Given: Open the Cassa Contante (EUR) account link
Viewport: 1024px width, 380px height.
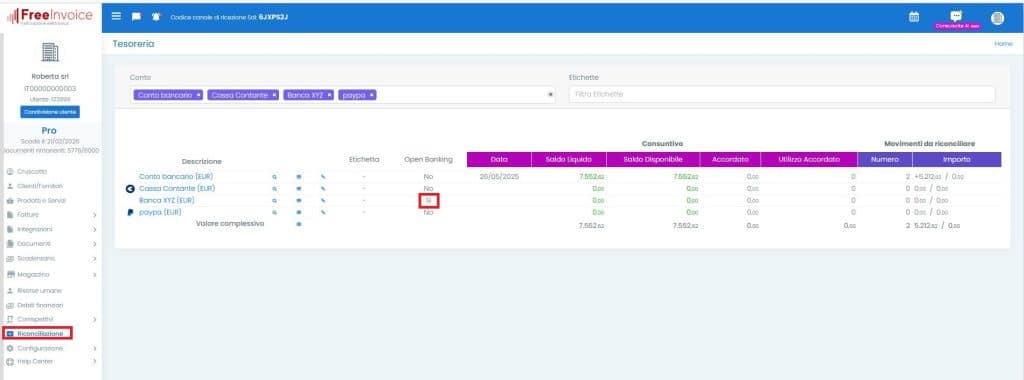Looking at the screenshot, I should (x=177, y=189).
